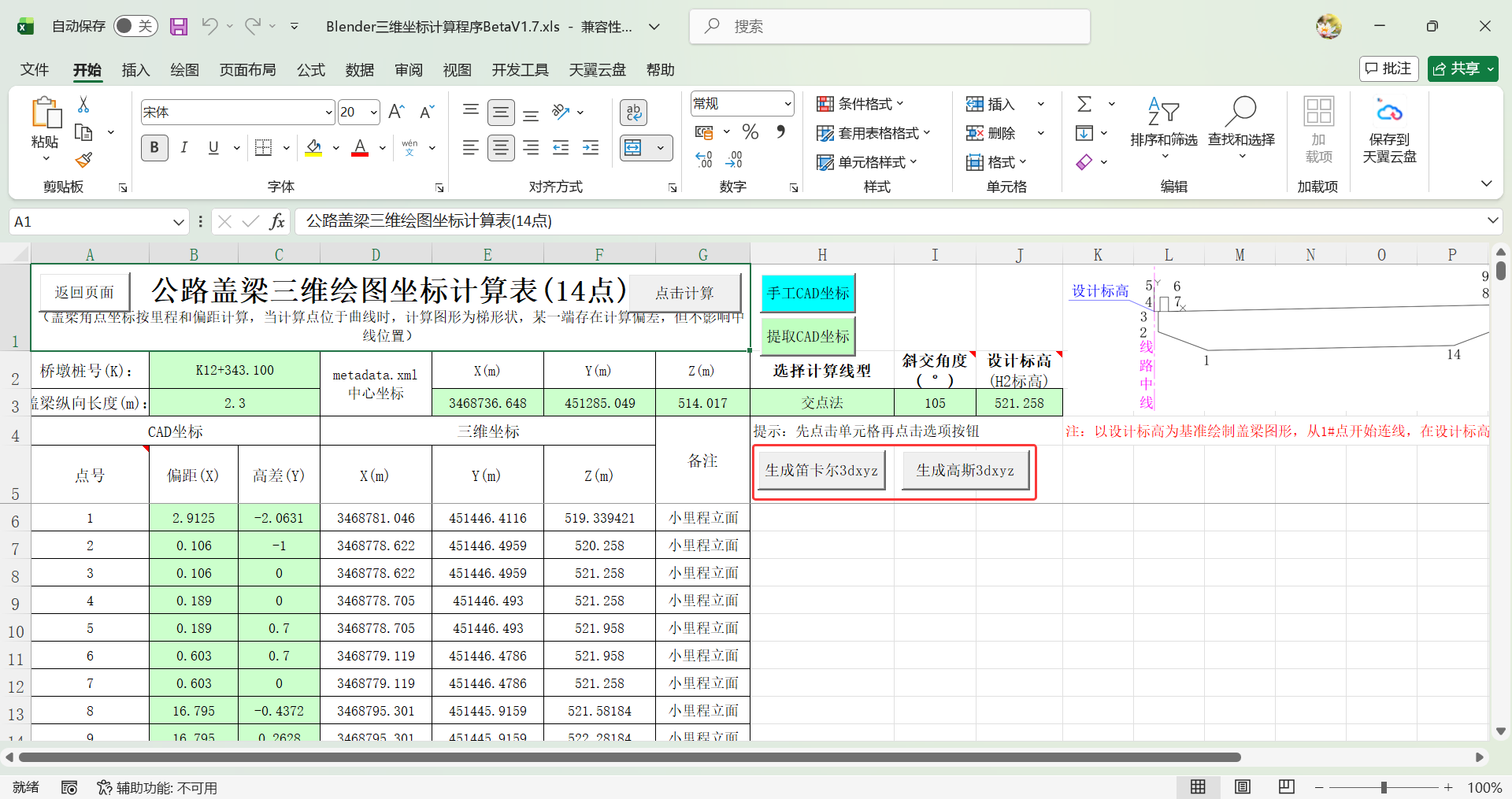This screenshot has width=1512, height=799.
Task: Insert function with the fx icon
Action: tap(277, 222)
